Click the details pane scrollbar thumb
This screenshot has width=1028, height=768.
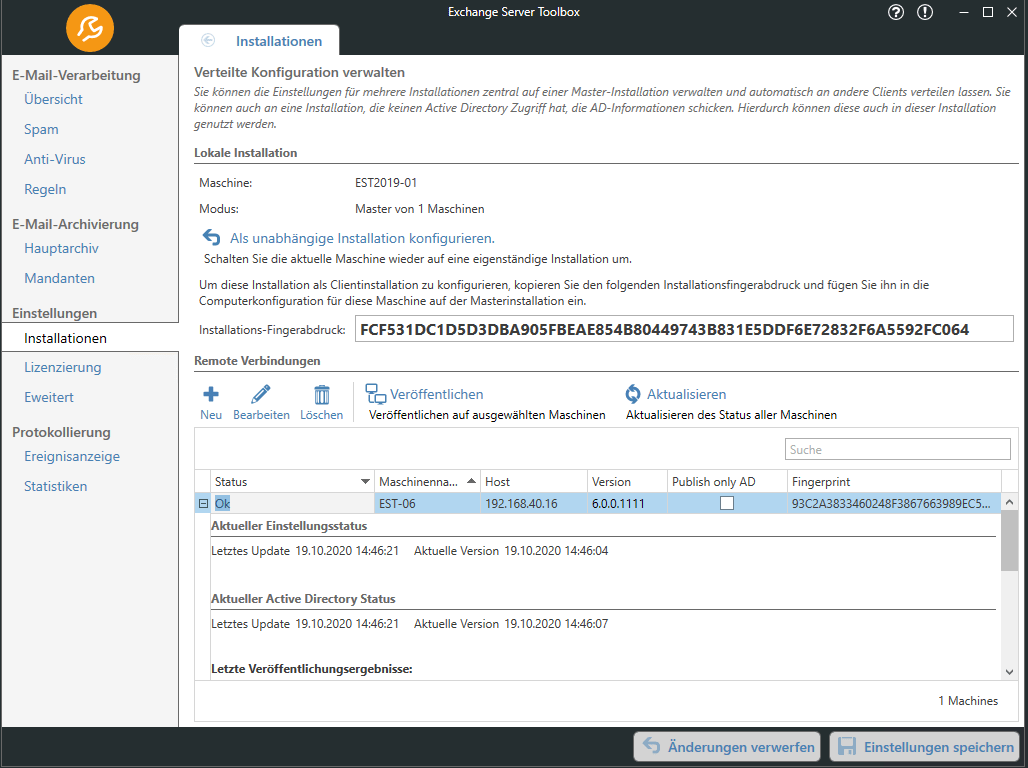(x=1009, y=542)
